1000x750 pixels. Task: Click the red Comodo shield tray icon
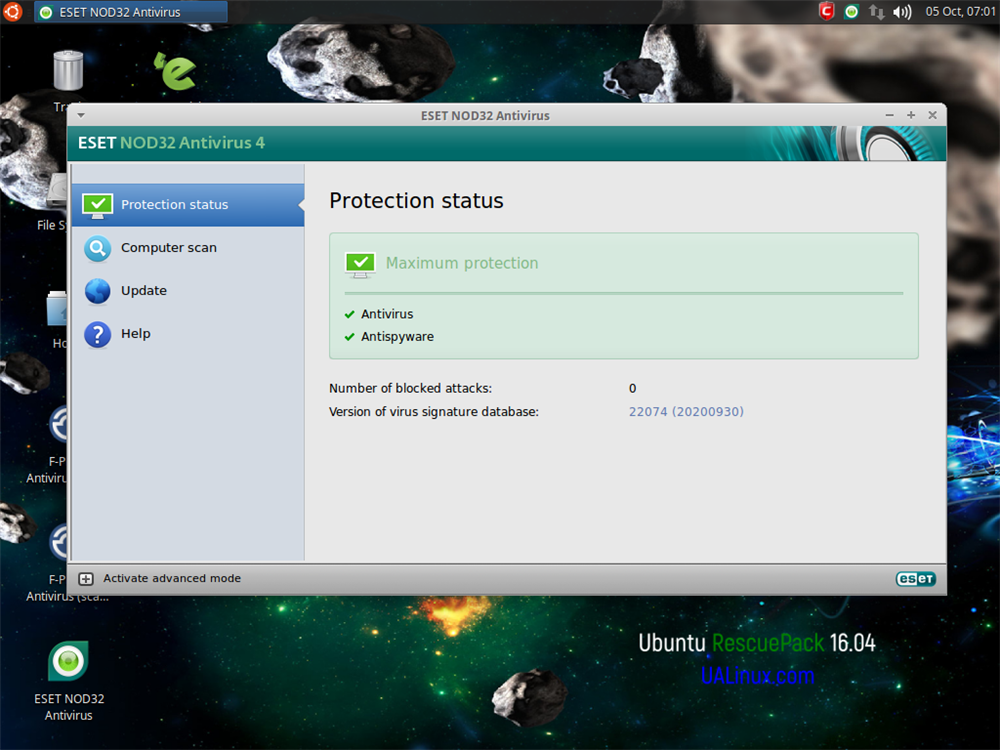827,11
